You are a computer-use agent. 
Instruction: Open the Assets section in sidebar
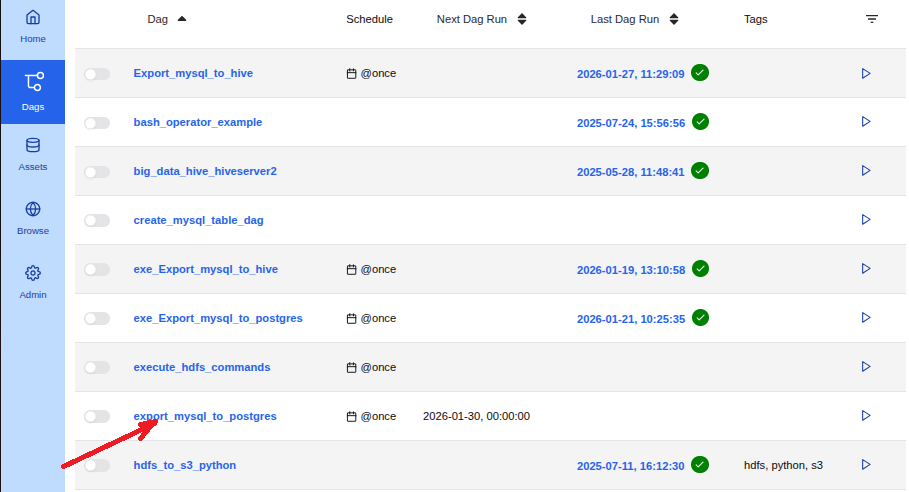[x=33, y=154]
